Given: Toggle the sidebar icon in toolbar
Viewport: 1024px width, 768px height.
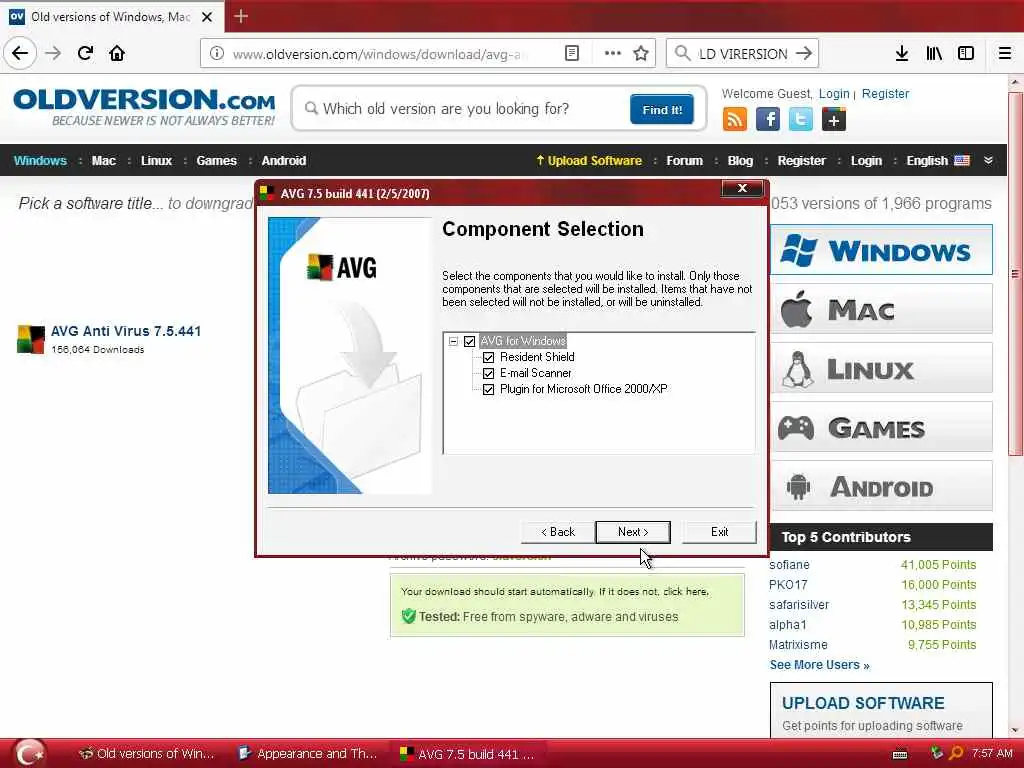Looking at the screenshot, I should point(966,54).
